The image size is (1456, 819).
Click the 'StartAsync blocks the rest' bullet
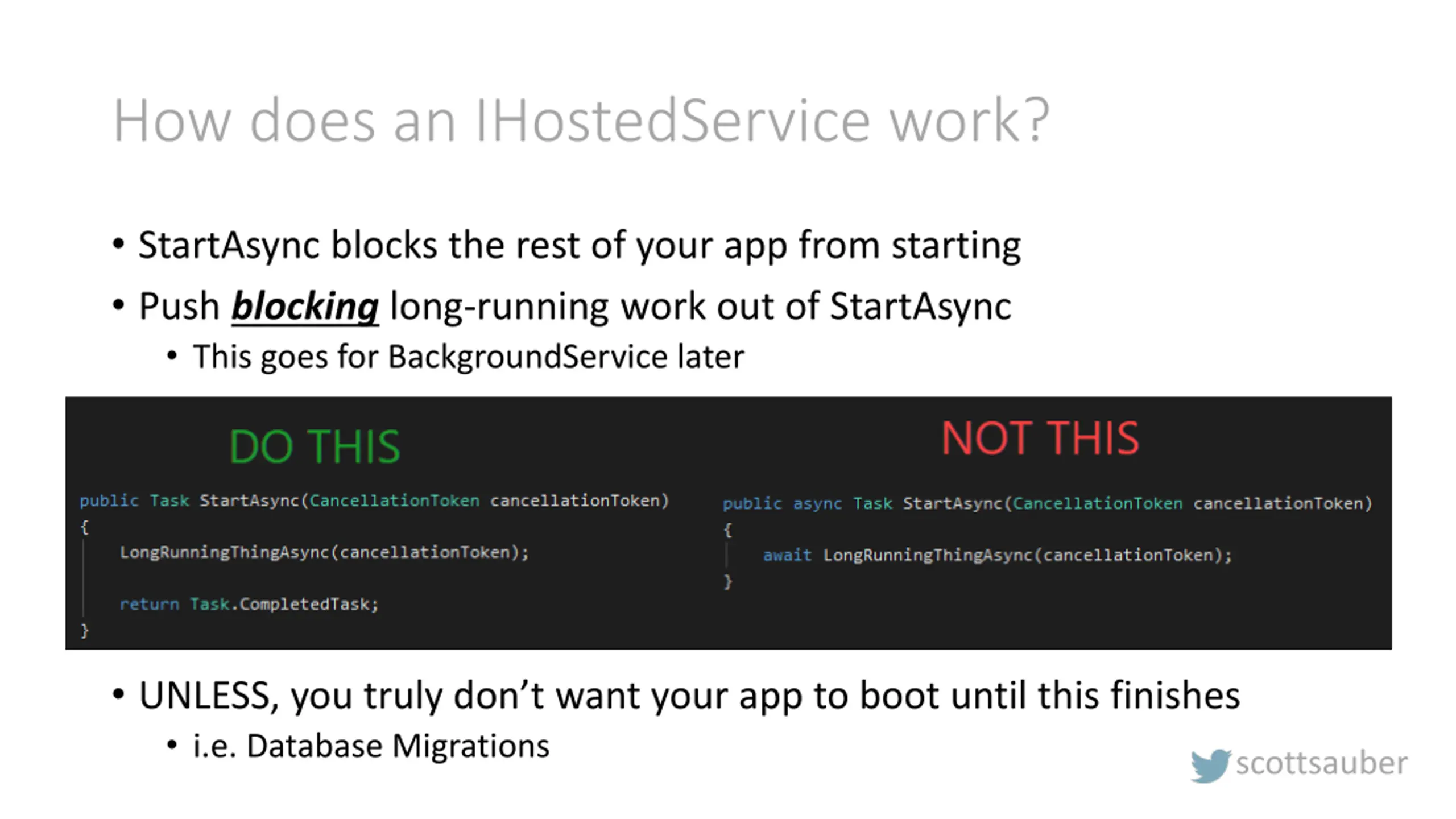(x=579, y=245)
